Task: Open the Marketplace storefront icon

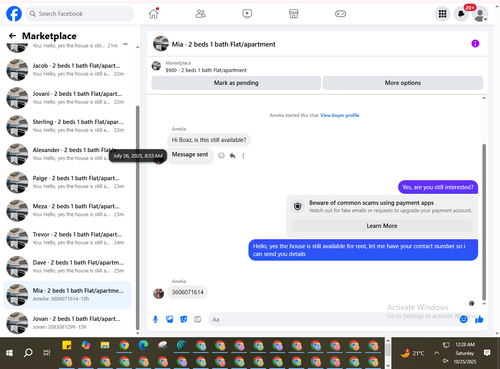Action: click(294, 14)
